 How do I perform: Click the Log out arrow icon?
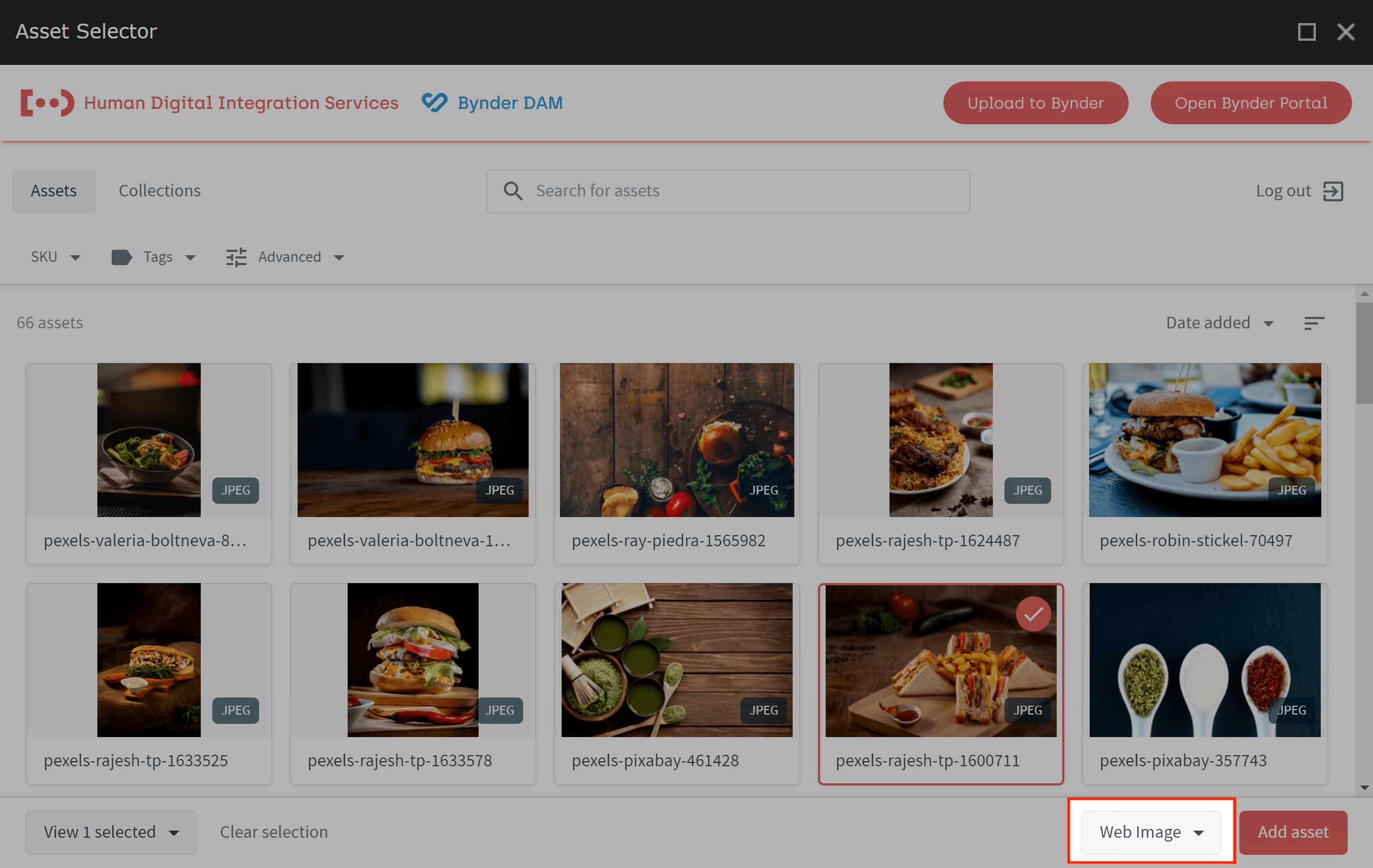coord(1333,191)
